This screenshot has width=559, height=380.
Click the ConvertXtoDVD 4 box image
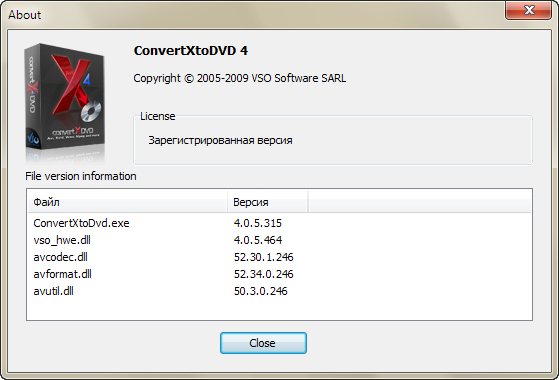[65, 102]
